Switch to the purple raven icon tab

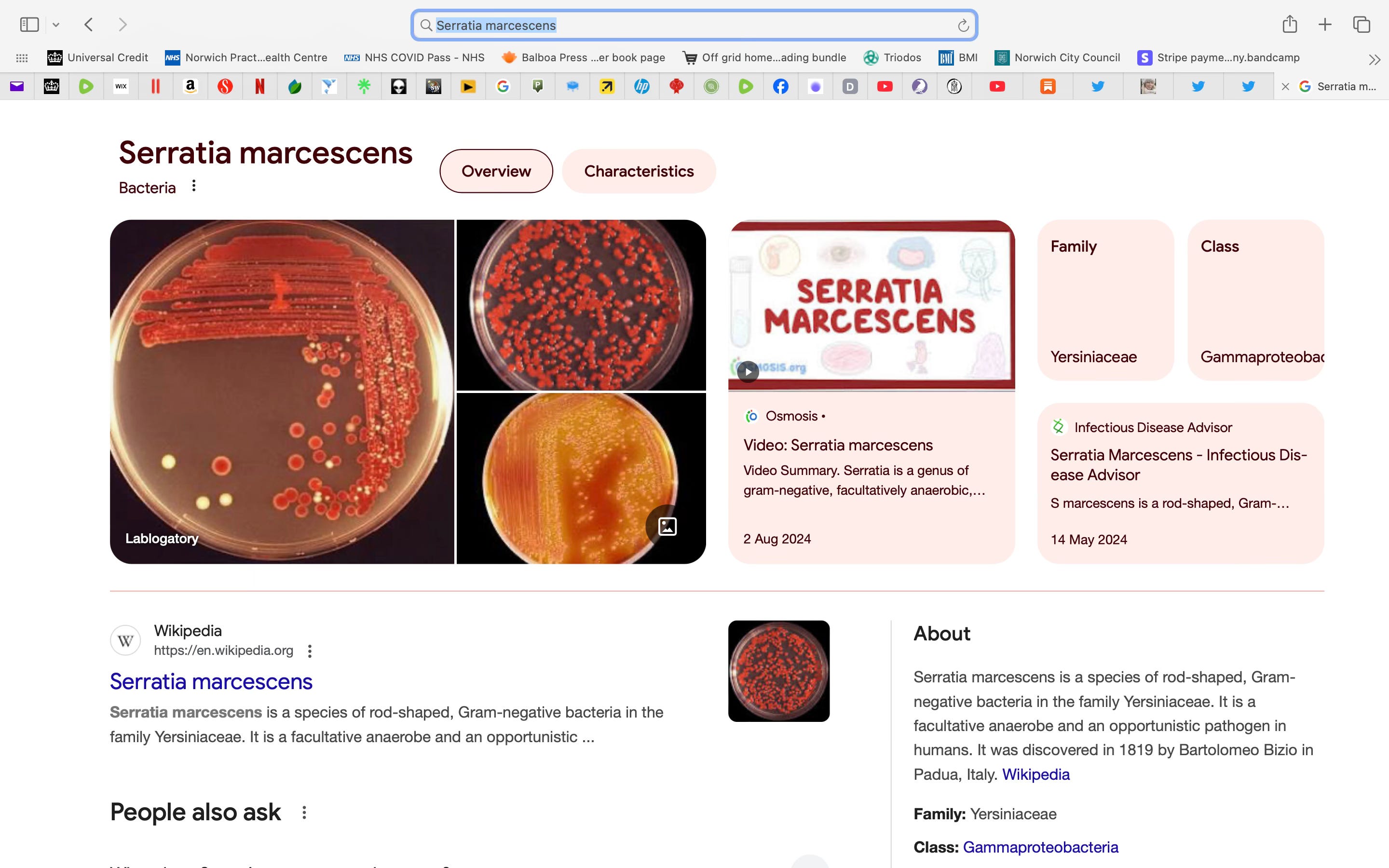(x=920, y=87)
